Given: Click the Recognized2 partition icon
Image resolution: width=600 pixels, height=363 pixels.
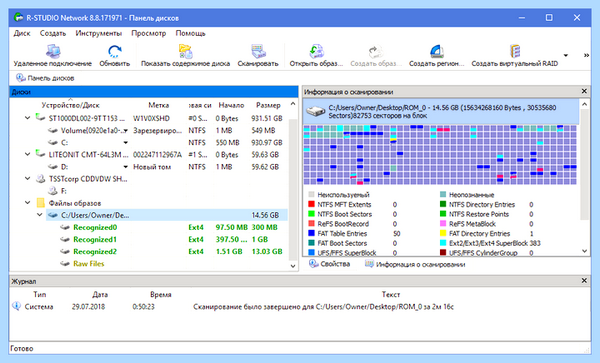Looking at the screenshot, I should pyautogui.click(x=65, y=252).
